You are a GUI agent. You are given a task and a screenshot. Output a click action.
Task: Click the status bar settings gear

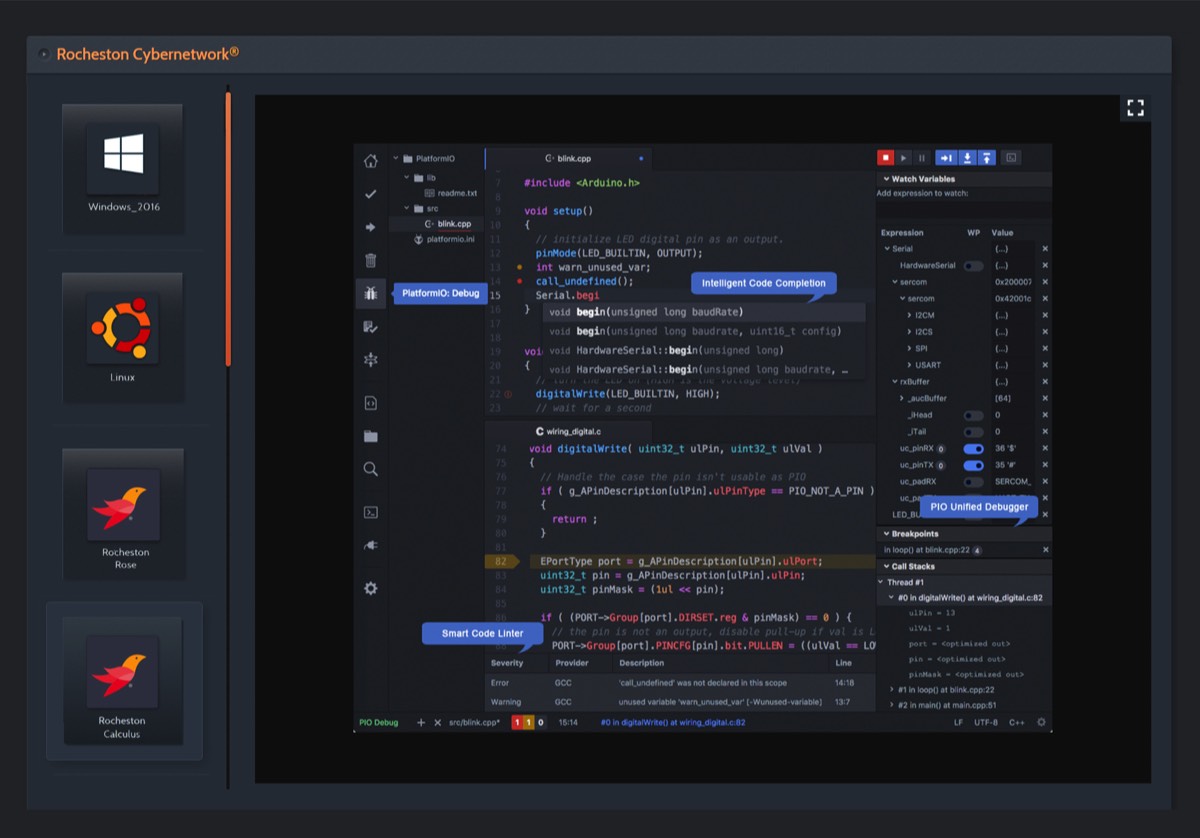pyautogui.click(x=1041, y=722)
